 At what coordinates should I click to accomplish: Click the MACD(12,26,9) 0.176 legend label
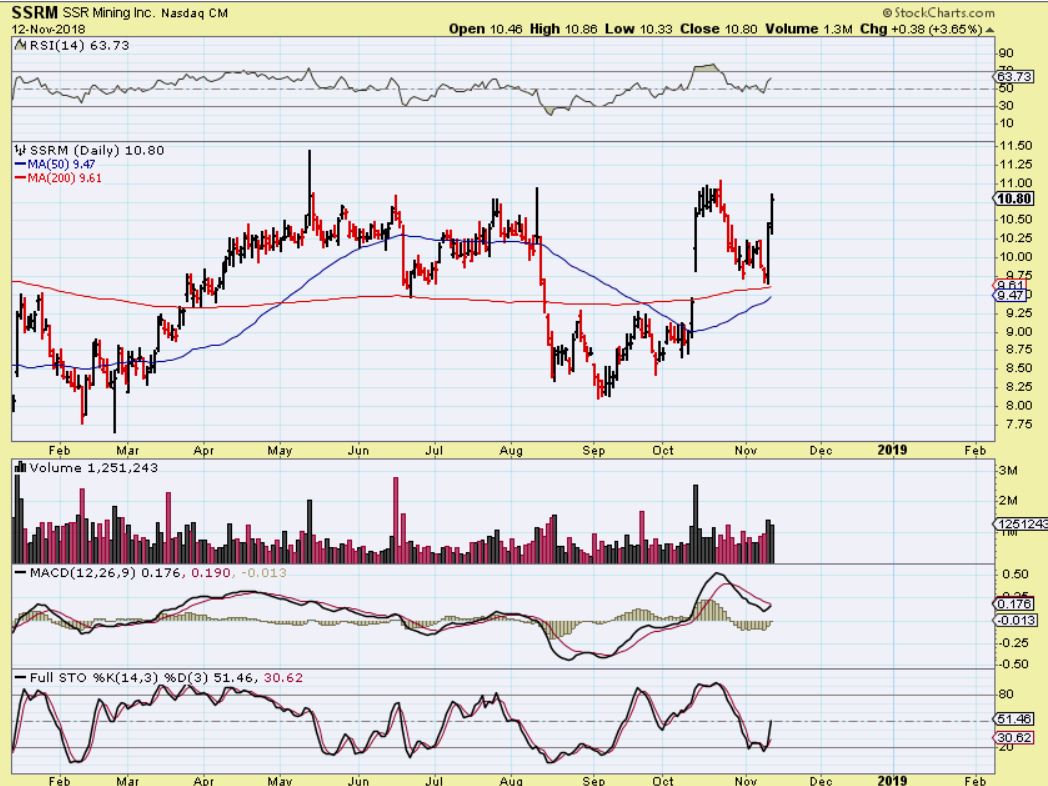(x=107, y=573)
